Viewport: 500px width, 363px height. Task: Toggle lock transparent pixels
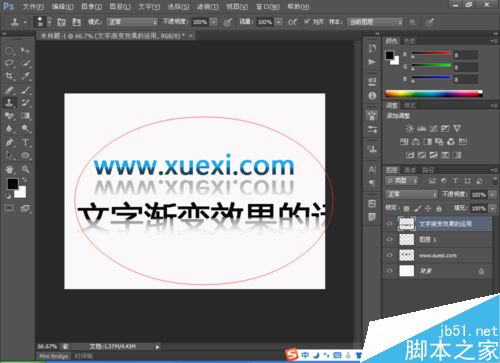point(407,209)
